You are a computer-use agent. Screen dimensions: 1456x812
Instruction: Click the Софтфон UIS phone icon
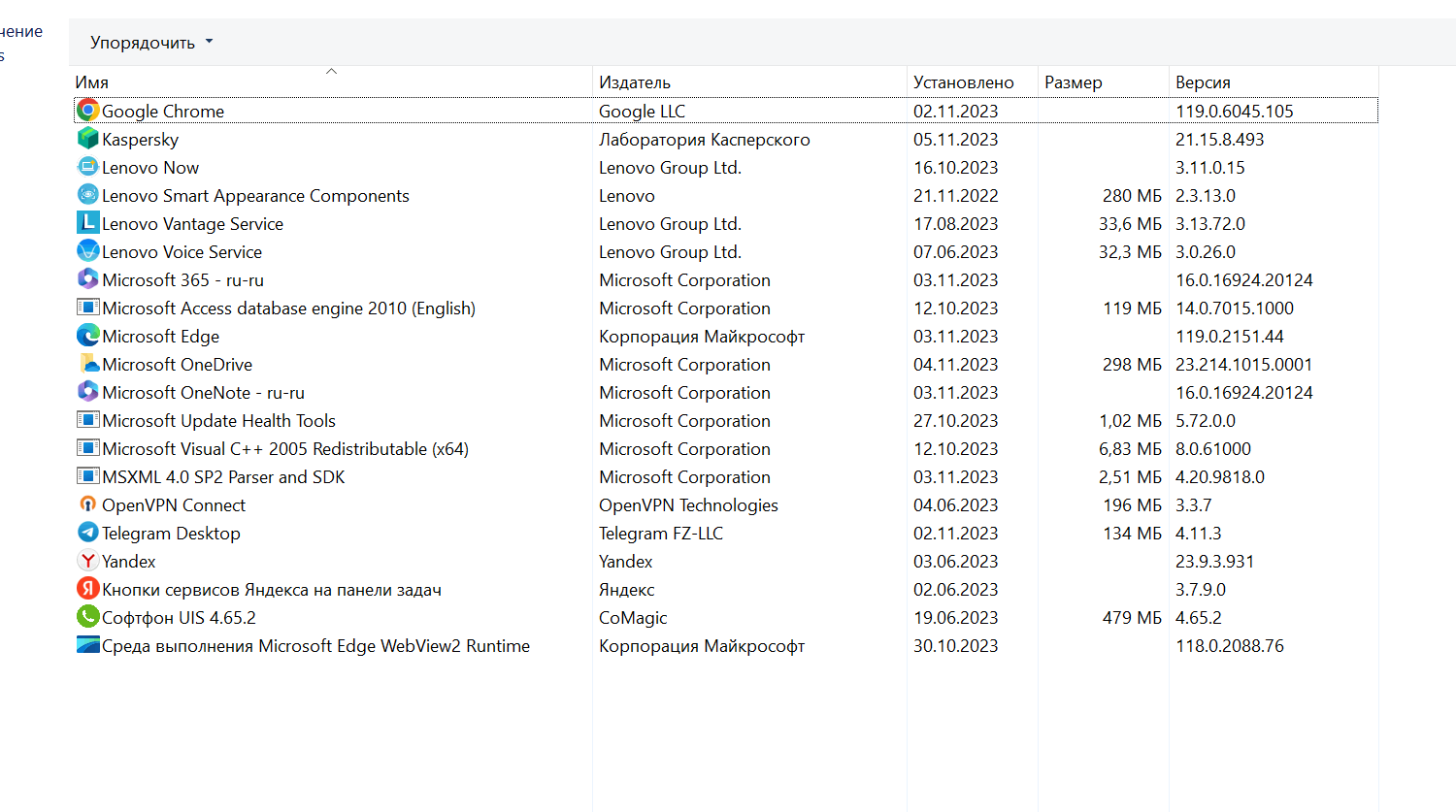coord(88,617)
